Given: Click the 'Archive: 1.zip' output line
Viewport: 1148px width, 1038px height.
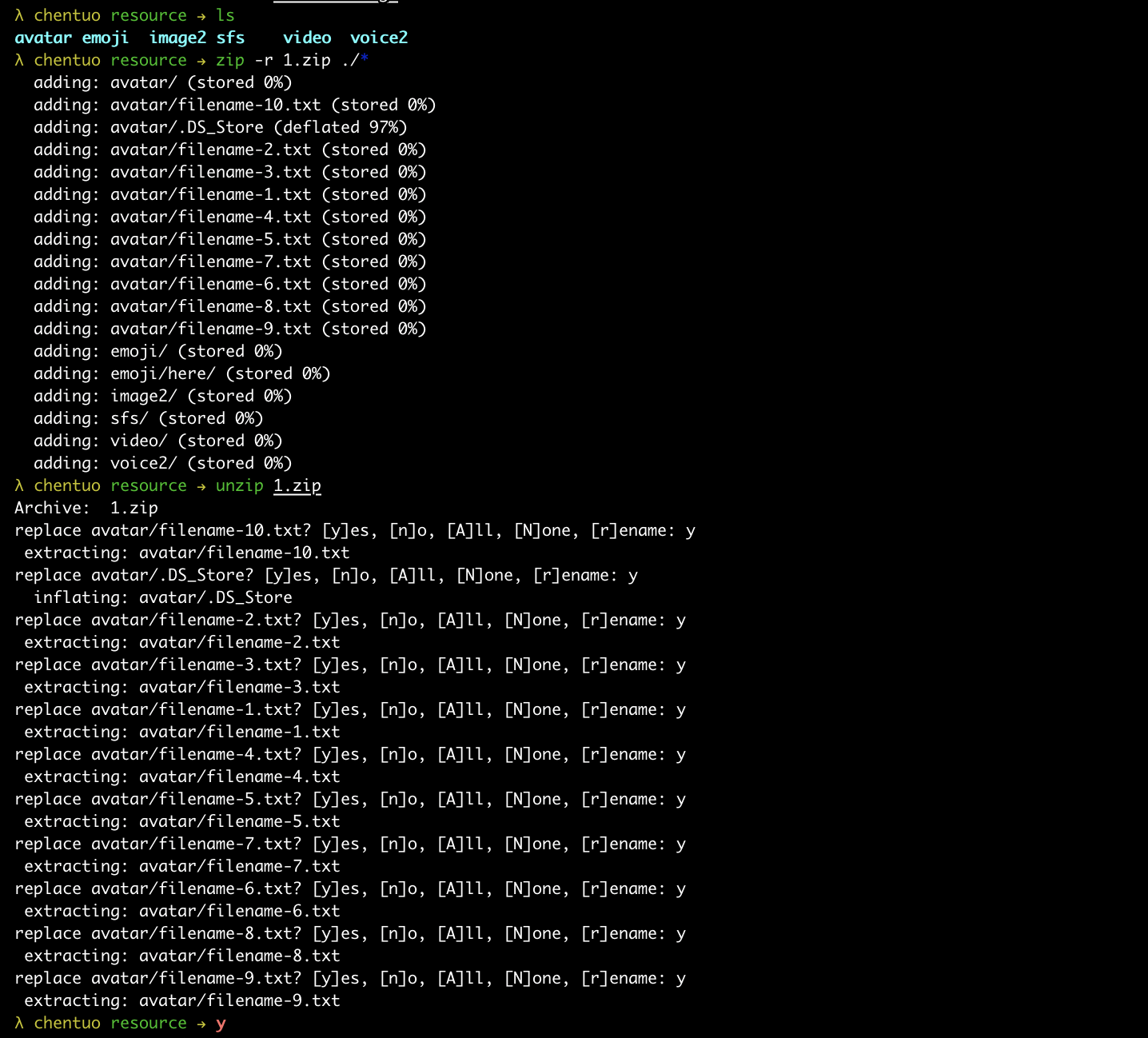Looking at the screenshot, I should coord(86,508).
